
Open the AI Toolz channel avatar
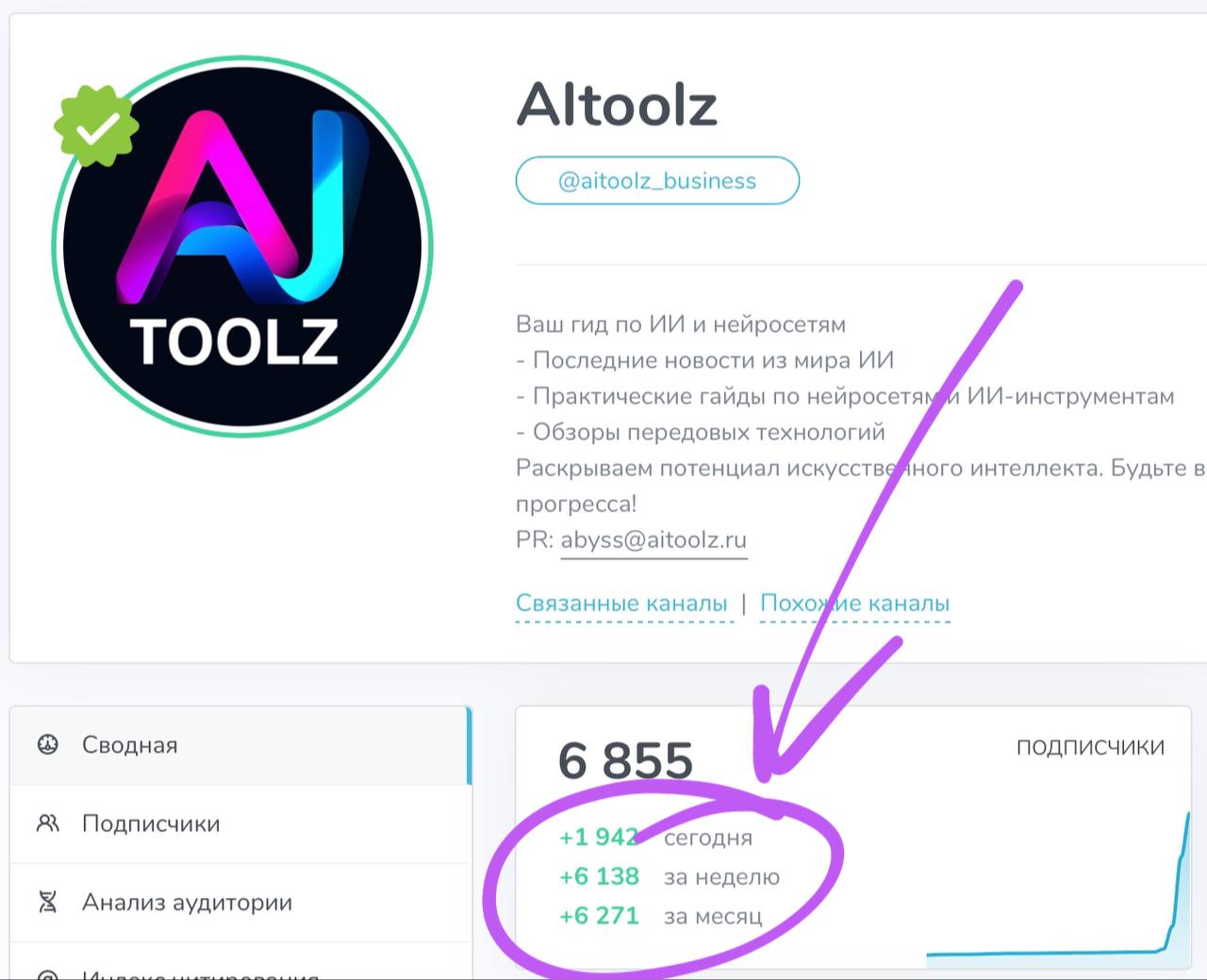[x=242, y=247]
